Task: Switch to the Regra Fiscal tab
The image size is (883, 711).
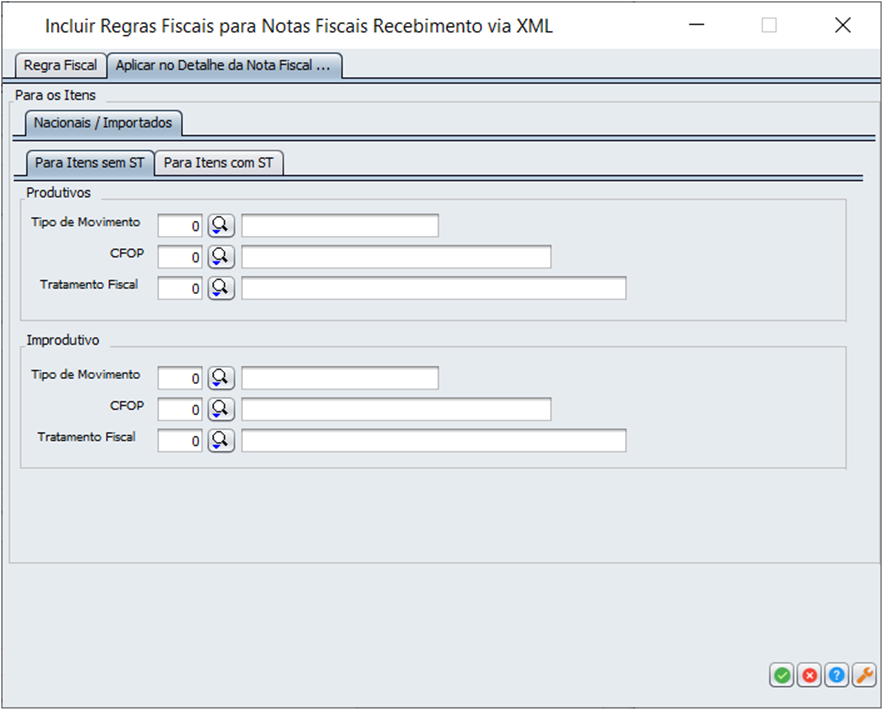Action: 60,65
